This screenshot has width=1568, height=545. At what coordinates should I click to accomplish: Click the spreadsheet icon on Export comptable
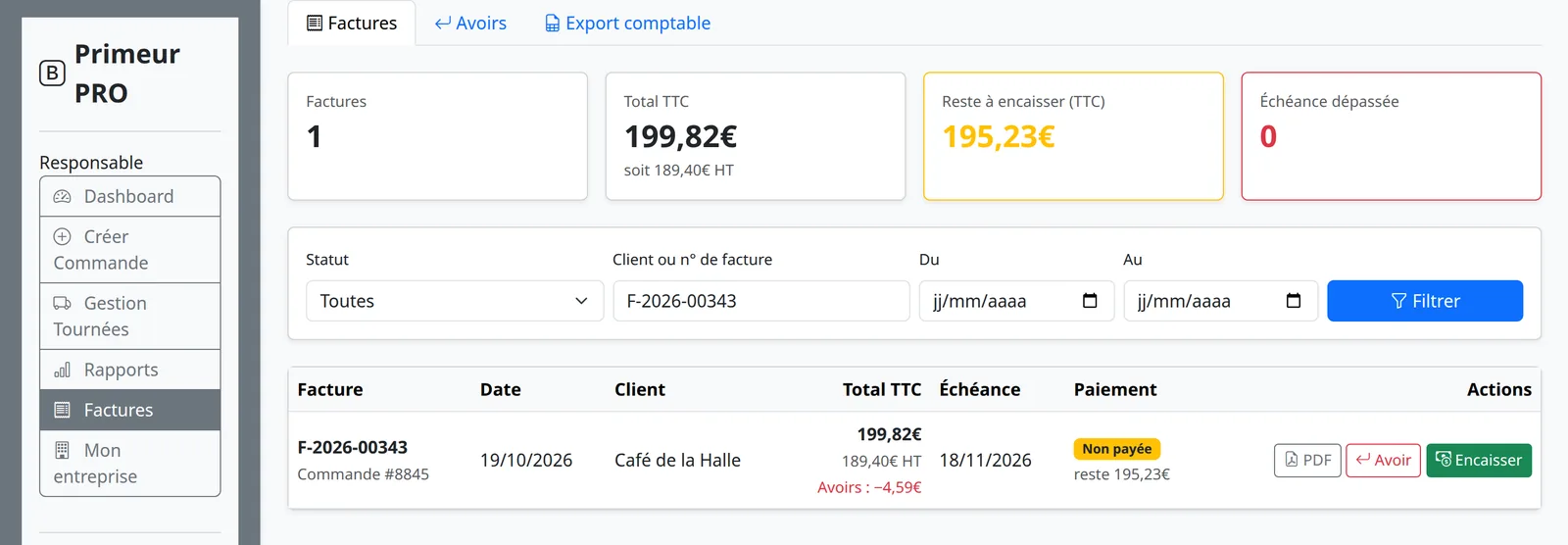pyautogui.click(x=553, y=23)
